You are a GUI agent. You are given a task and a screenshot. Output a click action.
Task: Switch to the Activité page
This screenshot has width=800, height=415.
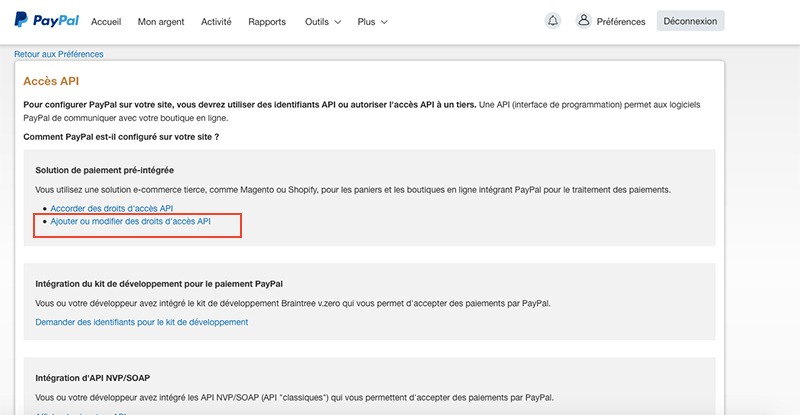click(216, 22)
